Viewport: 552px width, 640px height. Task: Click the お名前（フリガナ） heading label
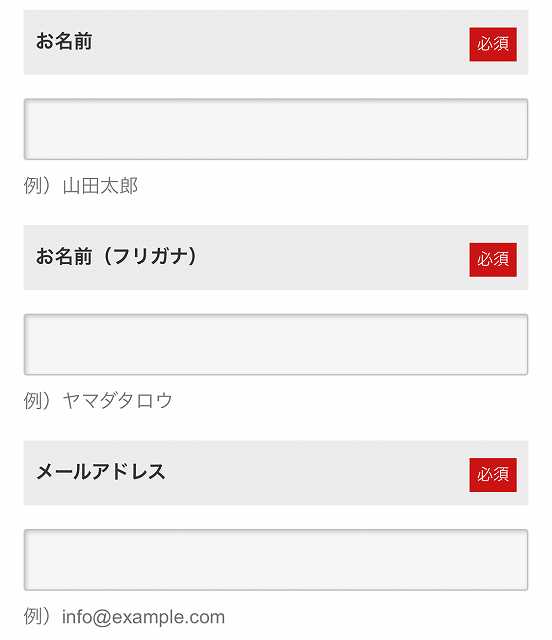(x=116, y=257)
